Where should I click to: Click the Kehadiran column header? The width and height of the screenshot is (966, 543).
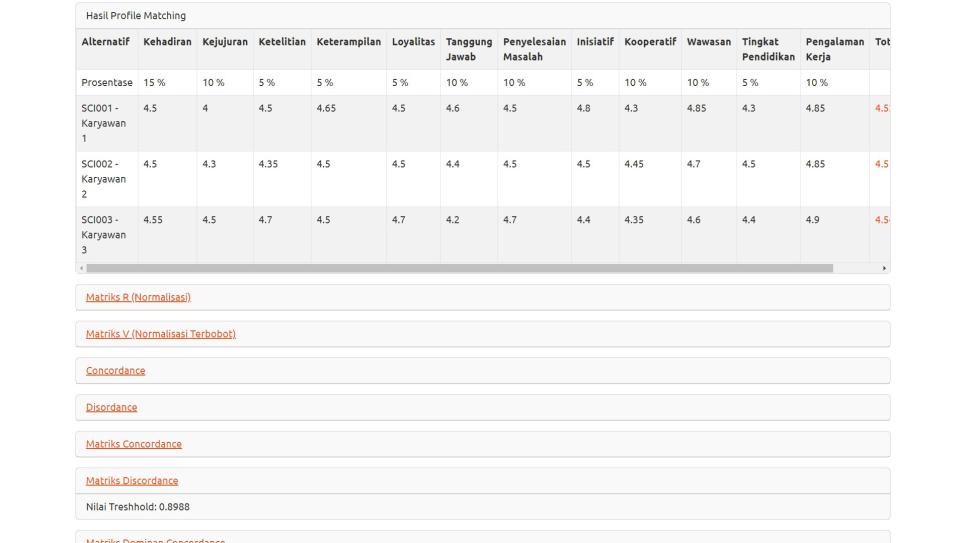pos(167,42)
